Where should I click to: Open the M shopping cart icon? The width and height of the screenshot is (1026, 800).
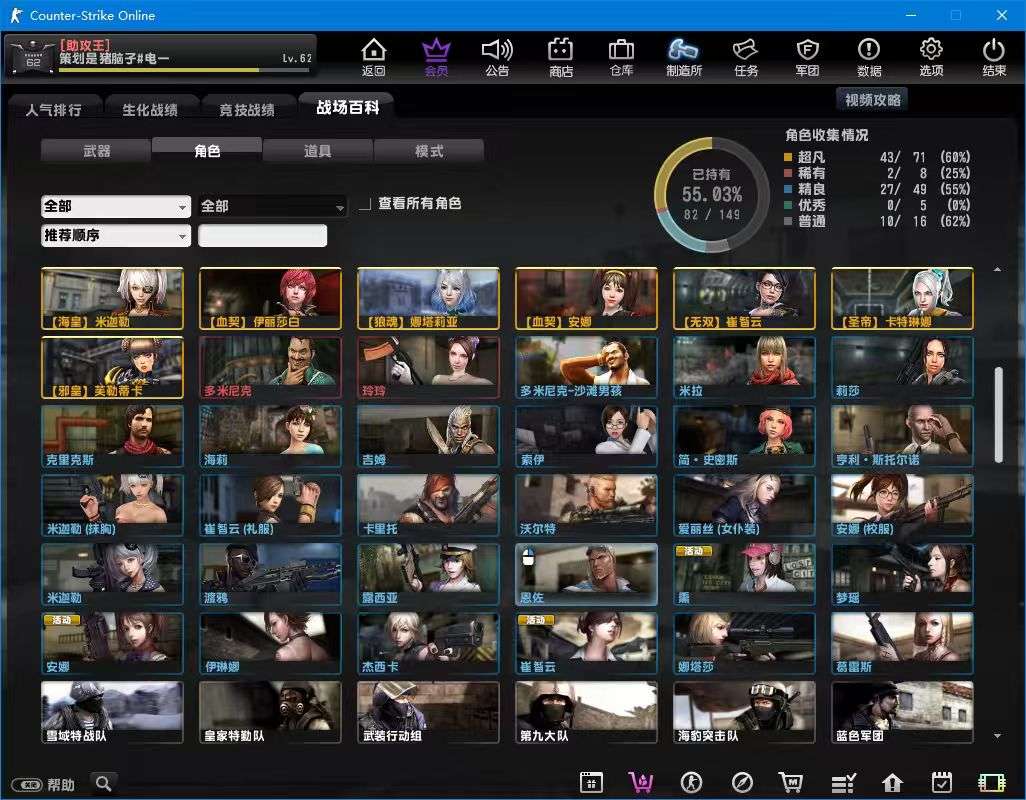coord(791,782)
